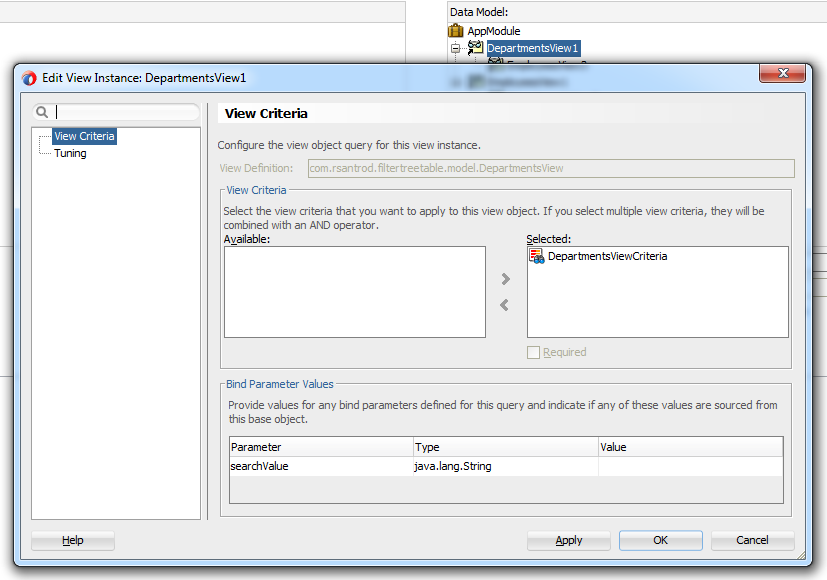Open Help for this dialog
This screenshot has width=827, height=580.
[73, 540]
